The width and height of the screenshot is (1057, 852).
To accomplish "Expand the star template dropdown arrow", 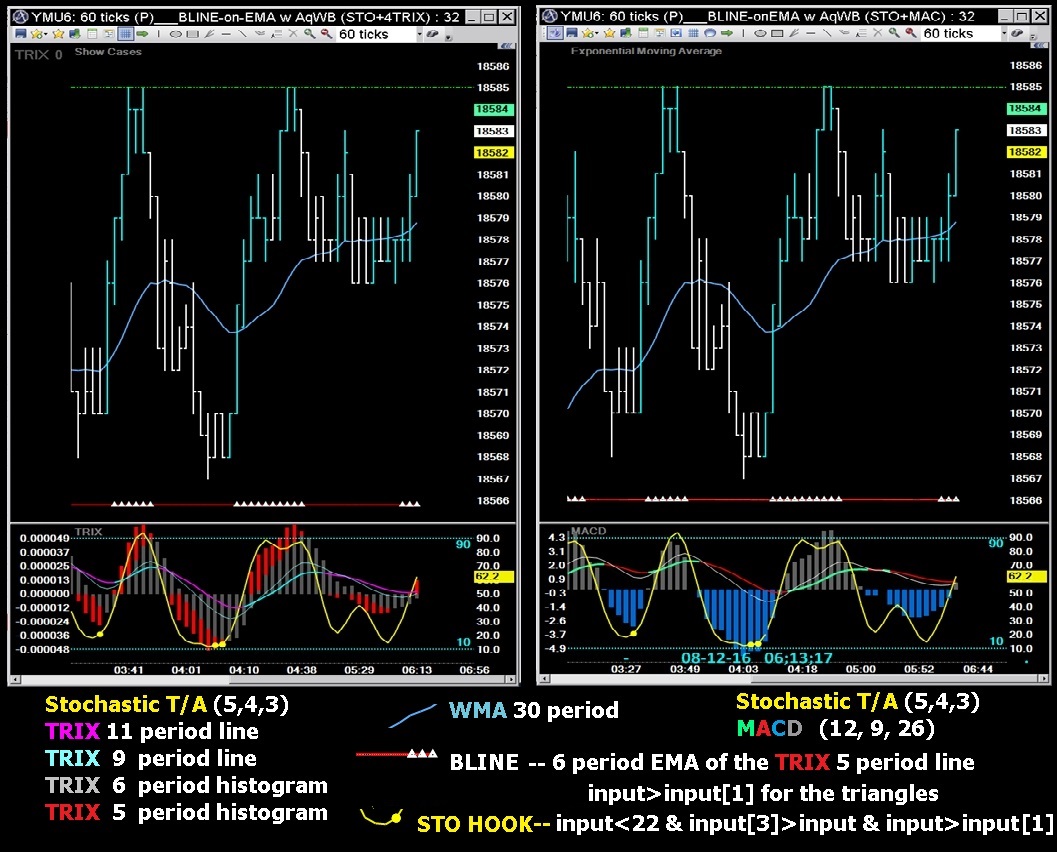I will [x=45, y=33].
